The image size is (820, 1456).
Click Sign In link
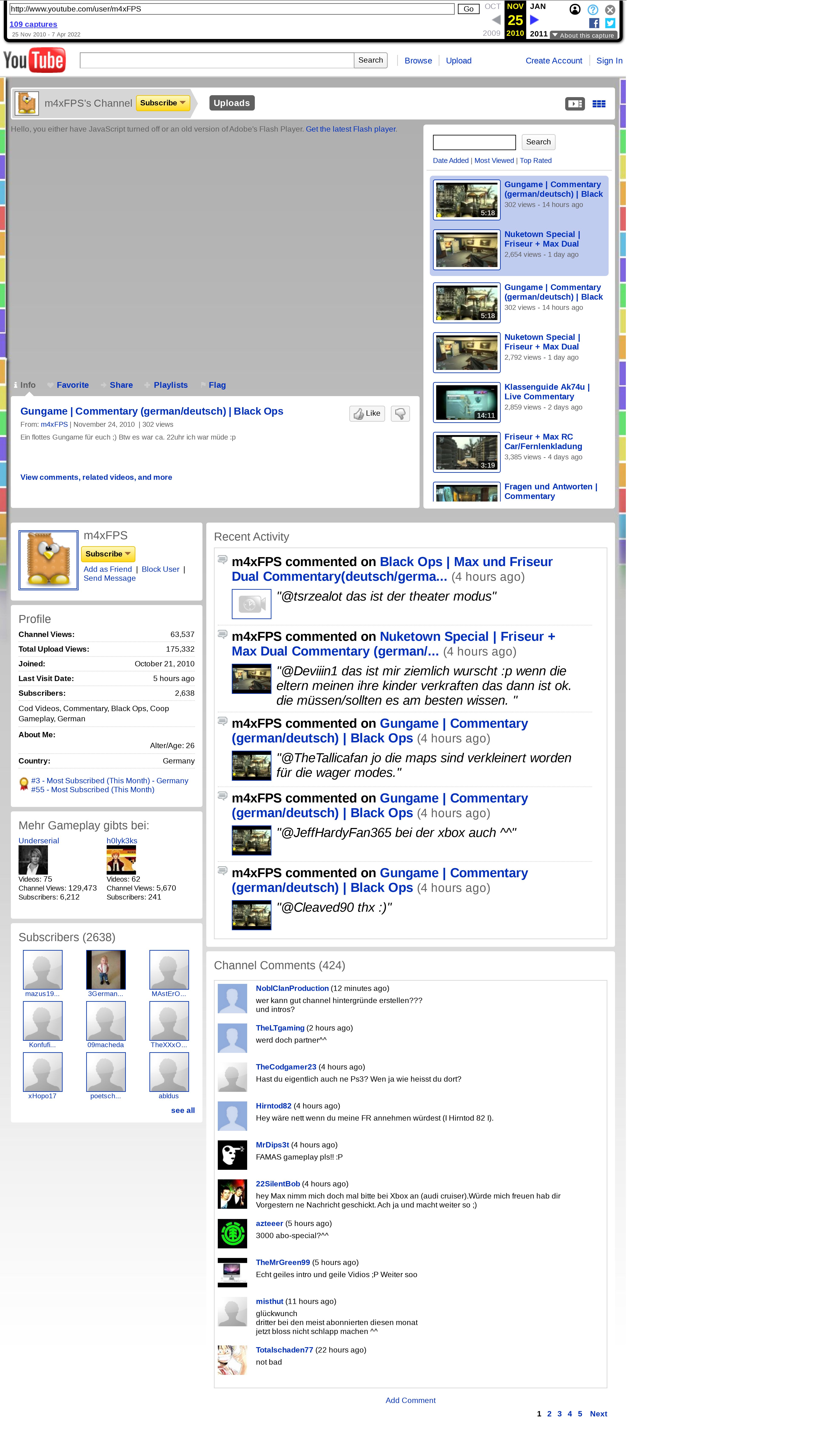(x=609, y=60)
